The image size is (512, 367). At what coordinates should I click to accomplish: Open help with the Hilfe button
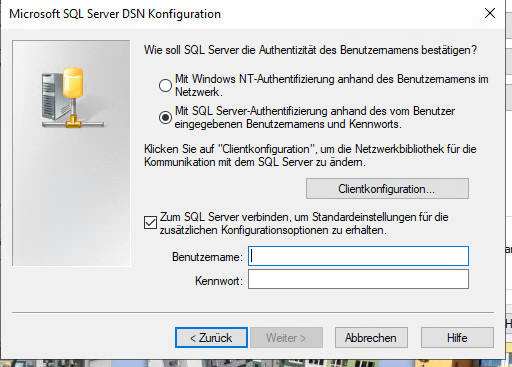(x=457, y=338)
